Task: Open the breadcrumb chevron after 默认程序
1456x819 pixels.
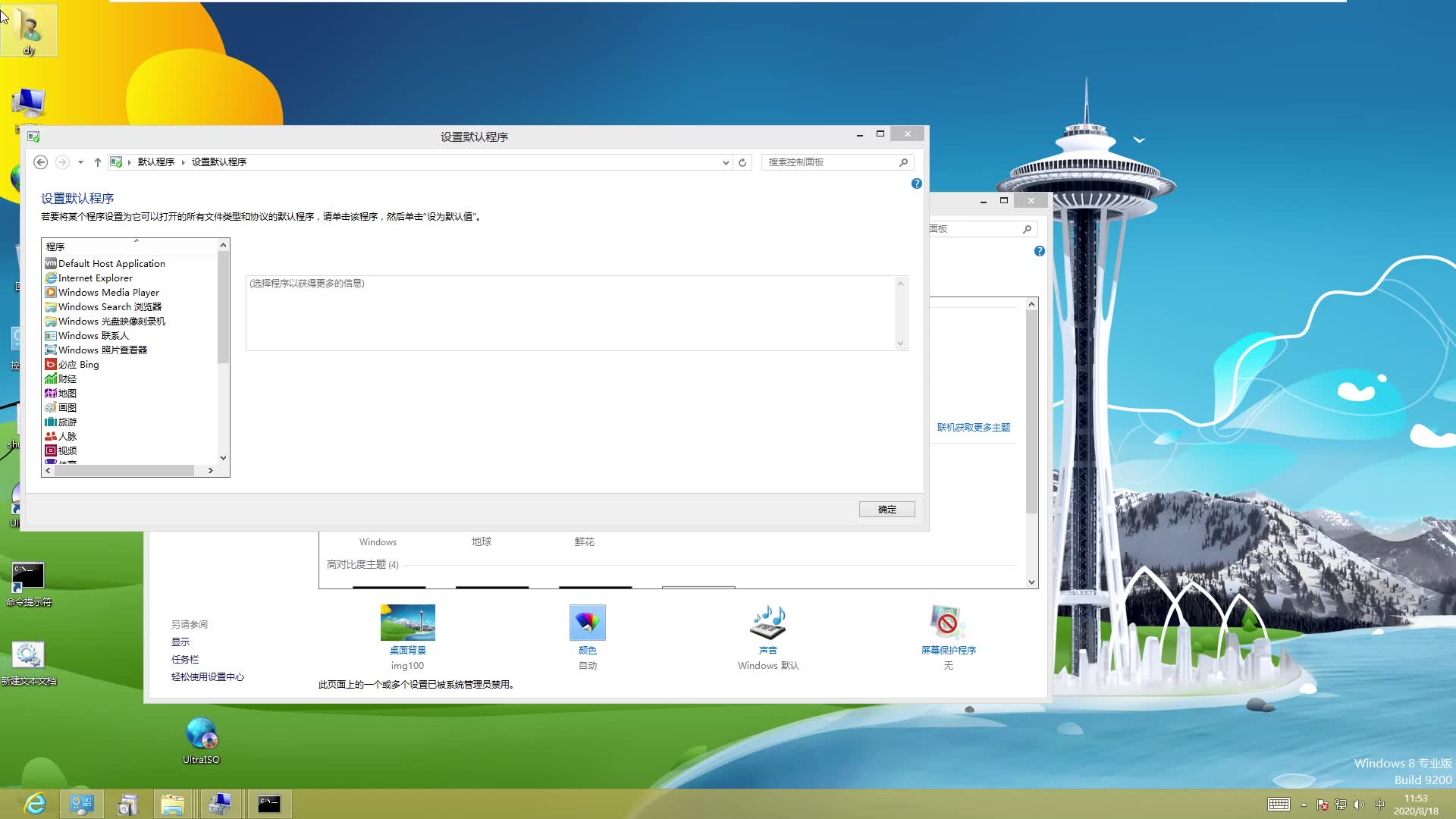Action: click(x=182, y=162)
